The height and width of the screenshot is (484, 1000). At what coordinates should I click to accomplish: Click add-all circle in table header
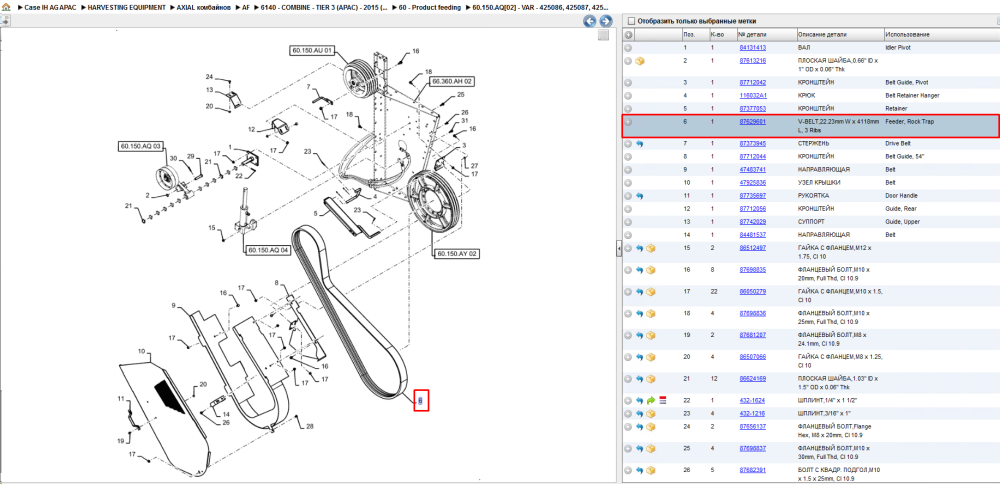tap(628, 34)
